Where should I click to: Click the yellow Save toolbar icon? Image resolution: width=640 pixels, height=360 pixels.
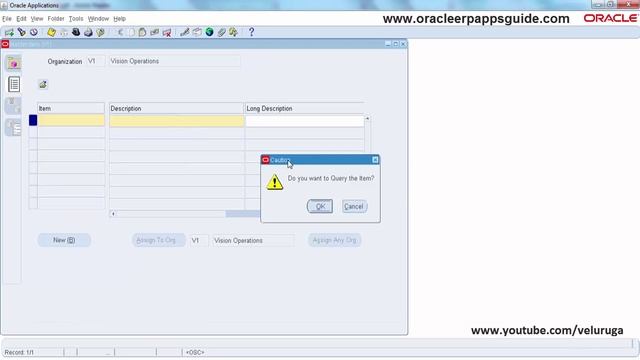[x=51, y=32]
